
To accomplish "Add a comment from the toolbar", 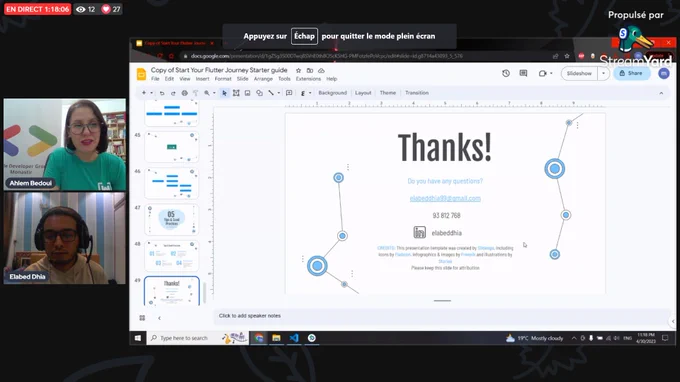I will [x=289, y=93].
